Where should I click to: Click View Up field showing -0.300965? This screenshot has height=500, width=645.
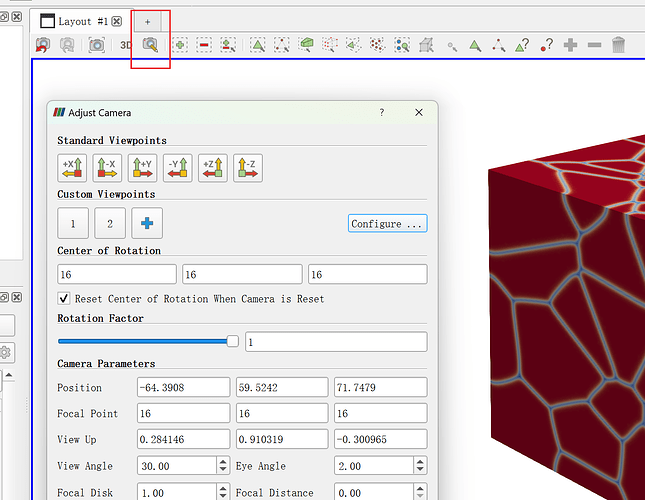coord(381,439)
